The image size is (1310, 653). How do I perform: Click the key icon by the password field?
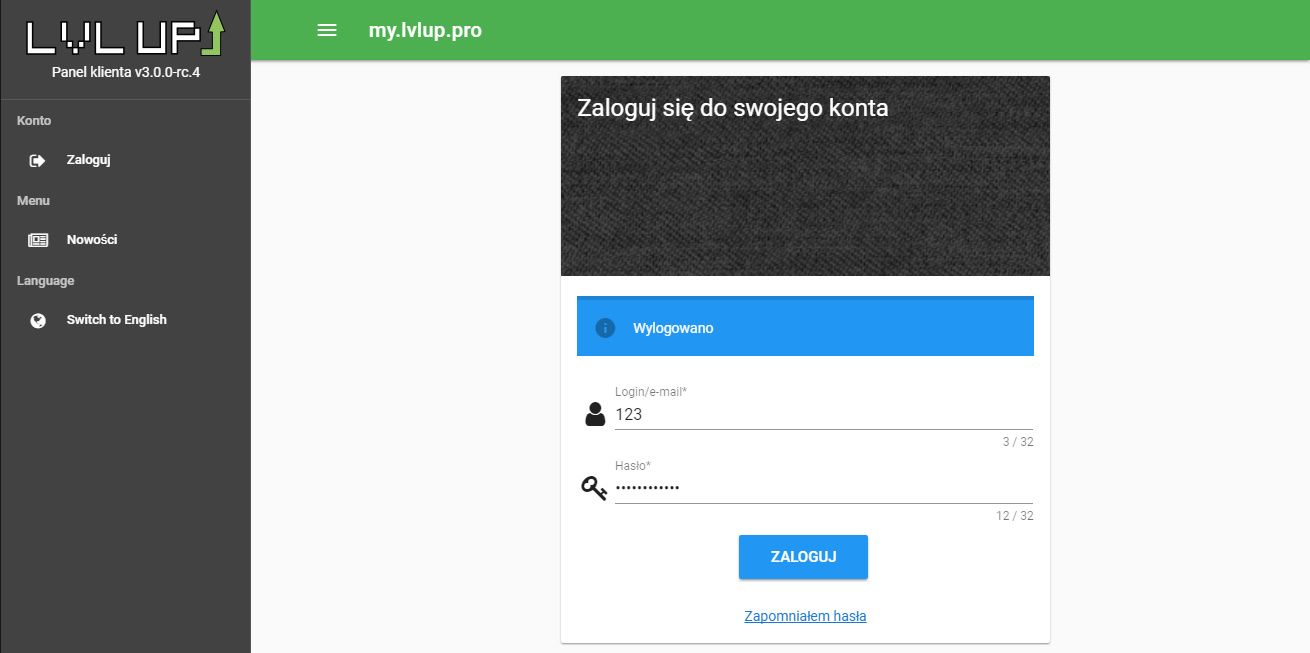(594, 488)
